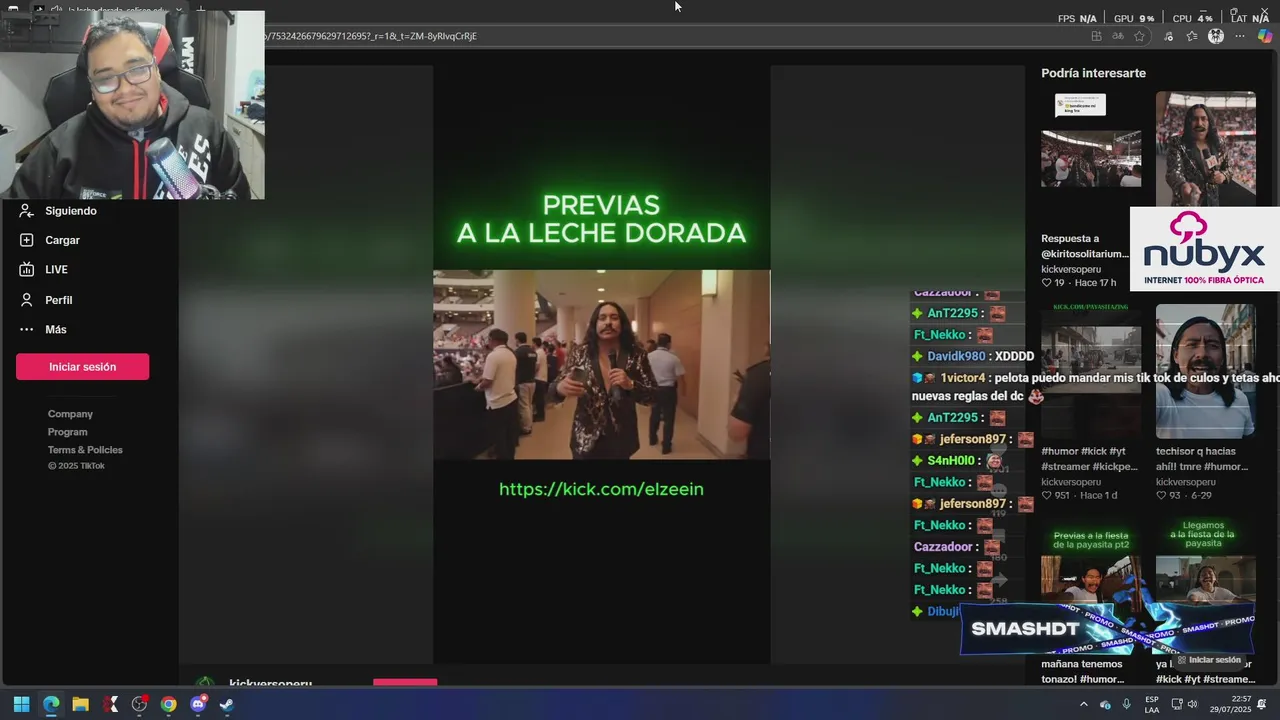The width and height of the screenshot is (1280, 720).
Task: Open the volume speaker tray icon
Action: tap(1193, 705)
